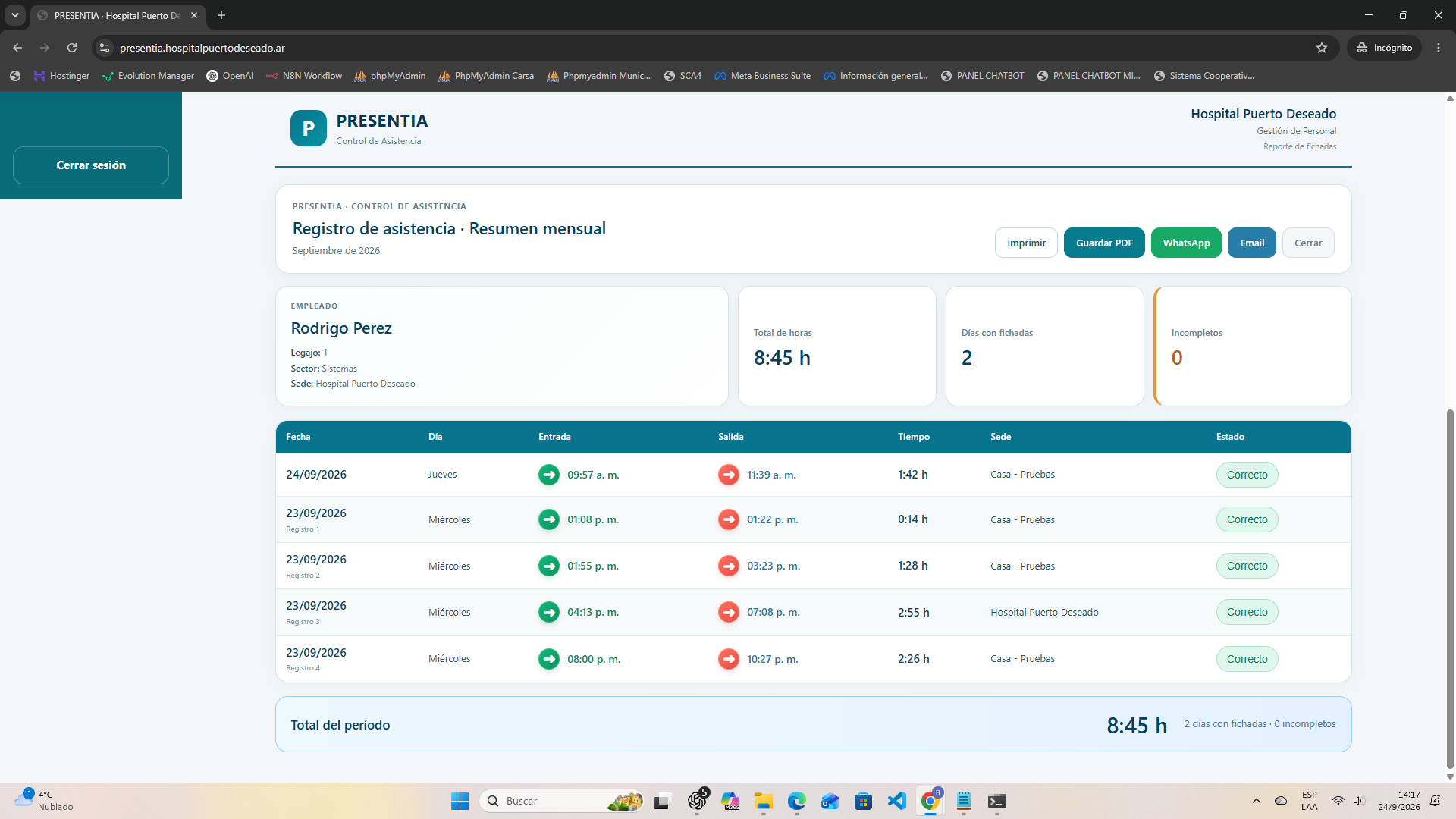
Task: Open SCA4 bookmark
Action: 682,76
